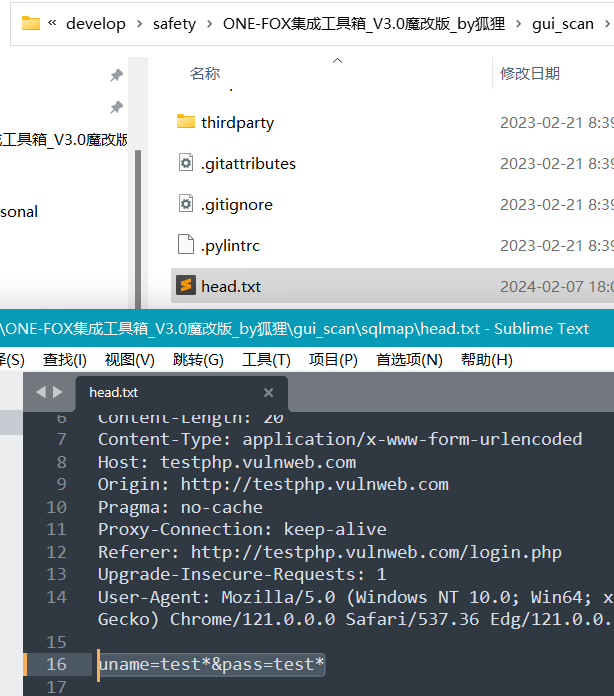Click the Referer login.php line
614x696 pixels.
point(330,553)
